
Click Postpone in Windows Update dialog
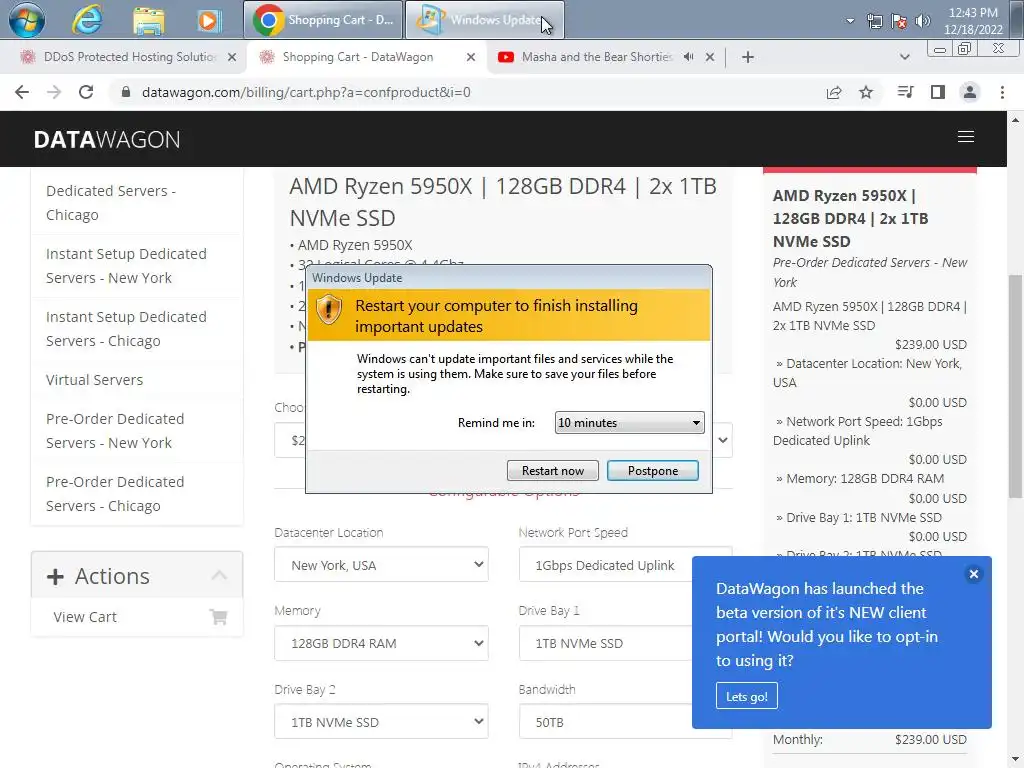652,471
